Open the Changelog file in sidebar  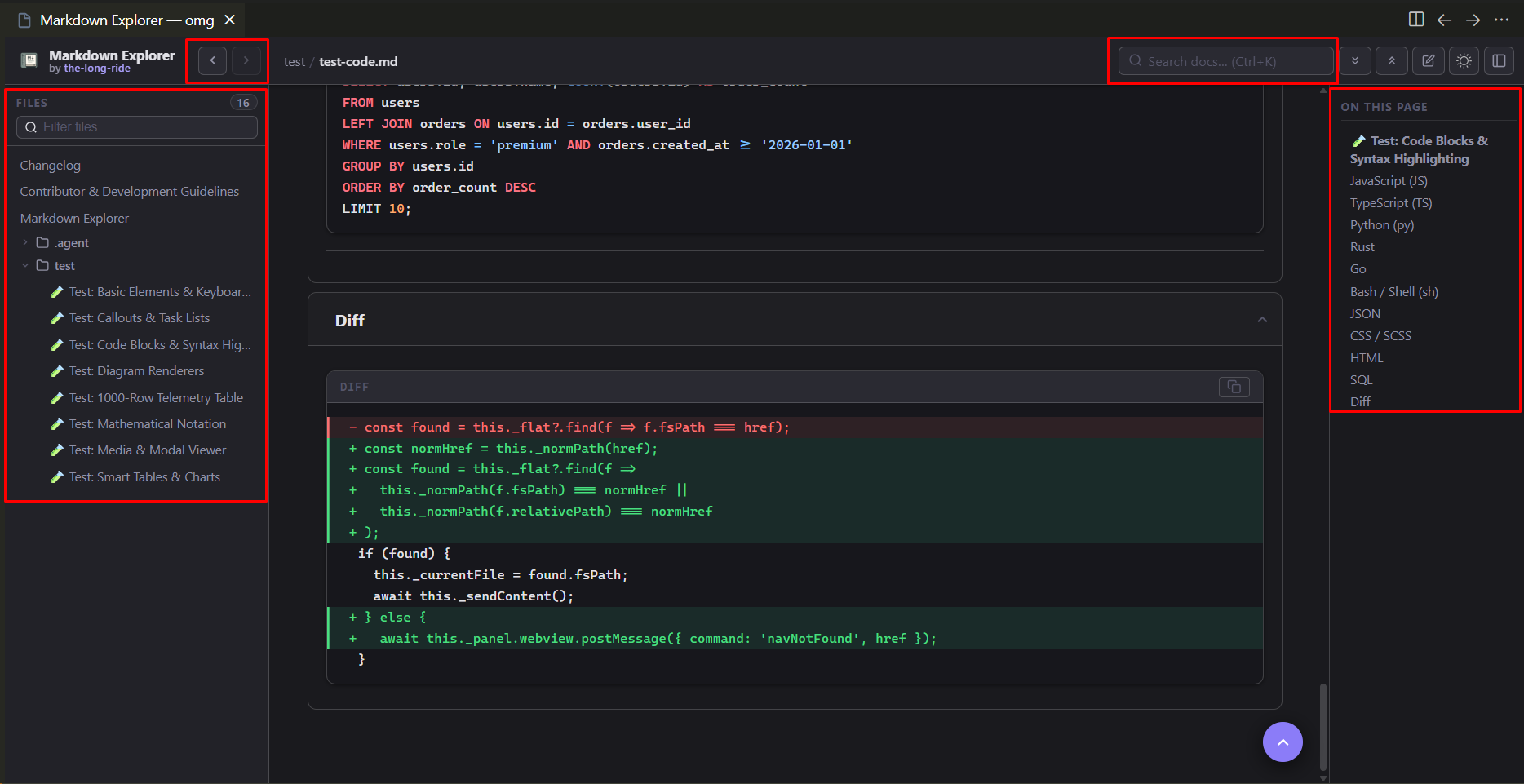click(51, 166)
